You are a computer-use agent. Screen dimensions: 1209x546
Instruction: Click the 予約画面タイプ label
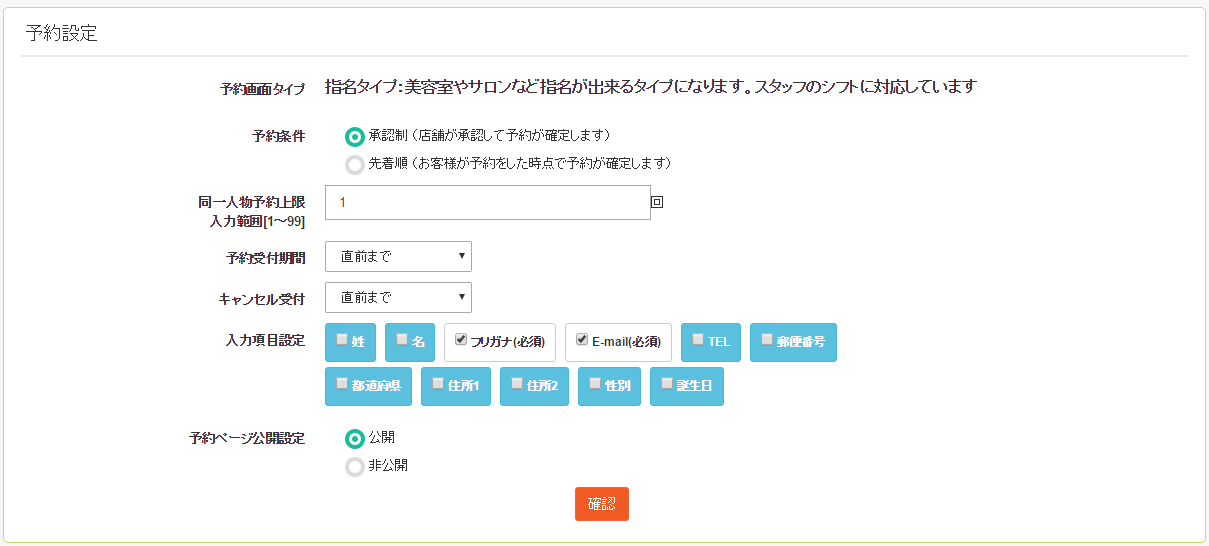[262, 89]
